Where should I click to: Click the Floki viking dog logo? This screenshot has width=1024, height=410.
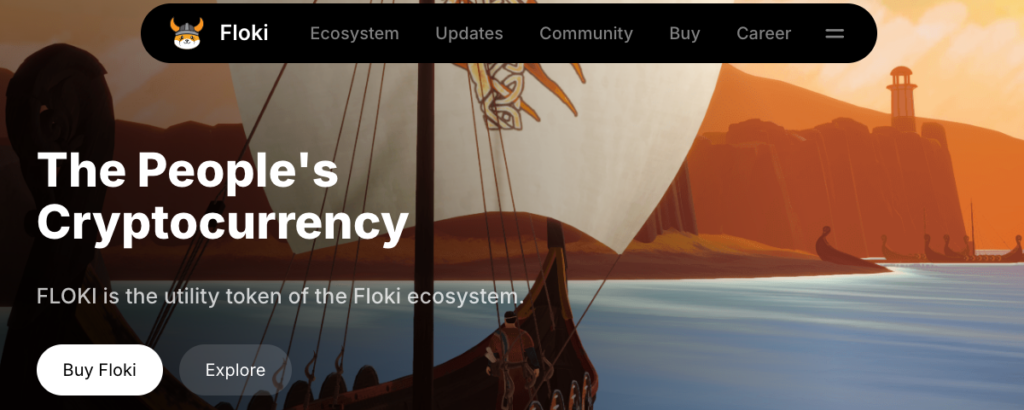(187, 33)
